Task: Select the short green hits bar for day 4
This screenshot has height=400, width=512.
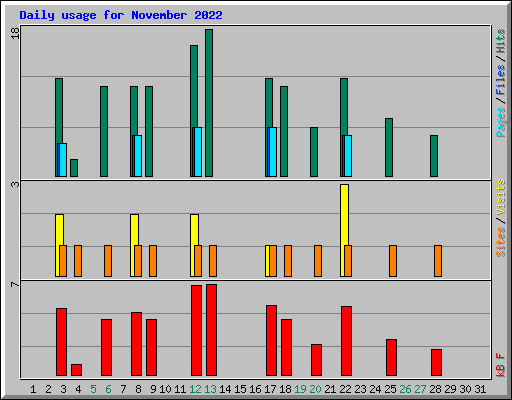Action: point(74,168)
